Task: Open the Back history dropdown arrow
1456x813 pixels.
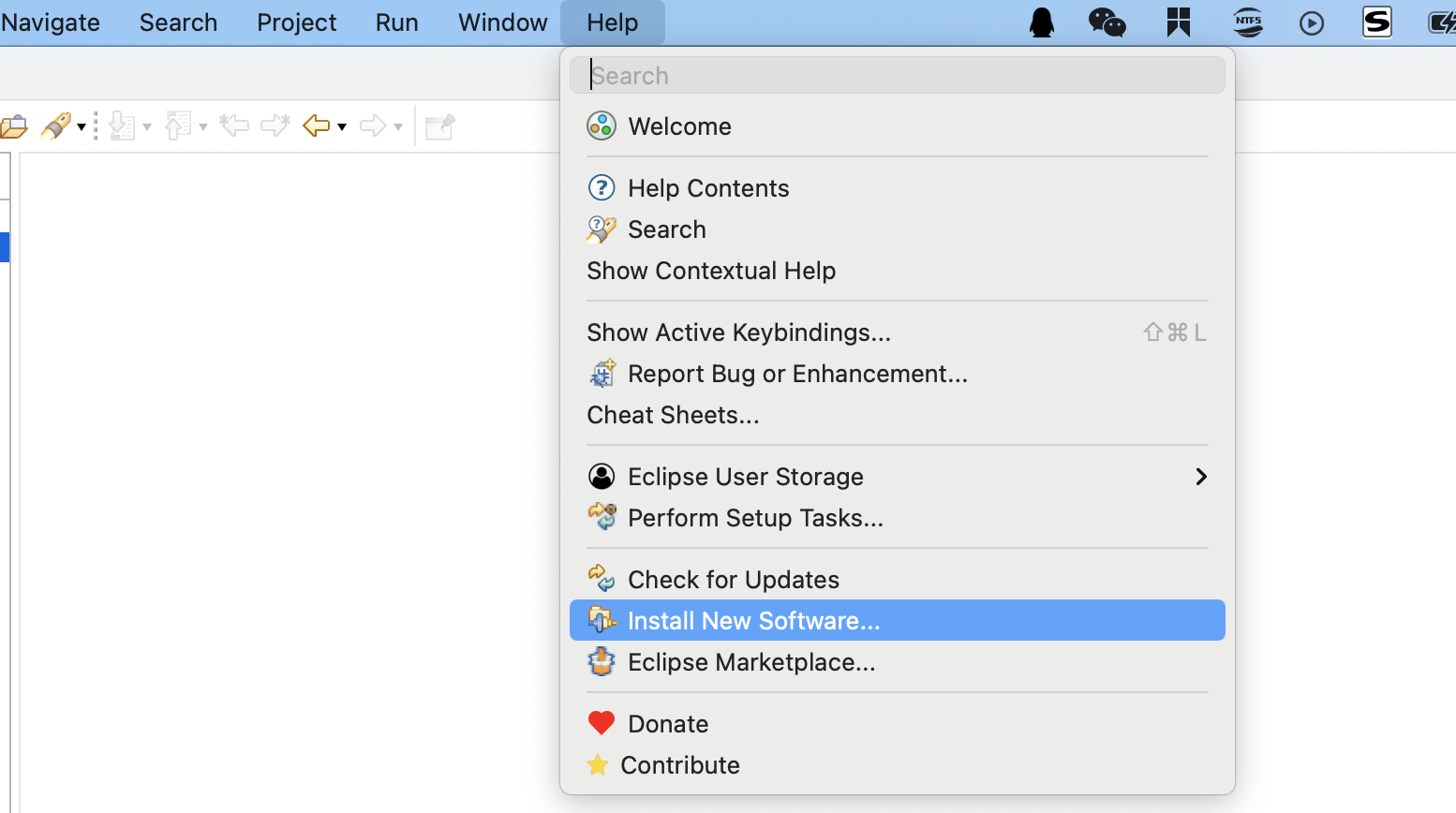Action: [342, 127]
